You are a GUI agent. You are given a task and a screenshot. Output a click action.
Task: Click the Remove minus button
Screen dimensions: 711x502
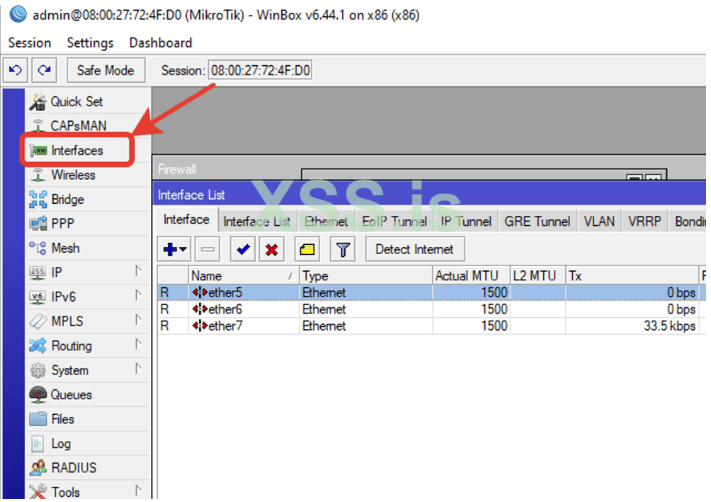pyautogui.click(x=208, y=249)
